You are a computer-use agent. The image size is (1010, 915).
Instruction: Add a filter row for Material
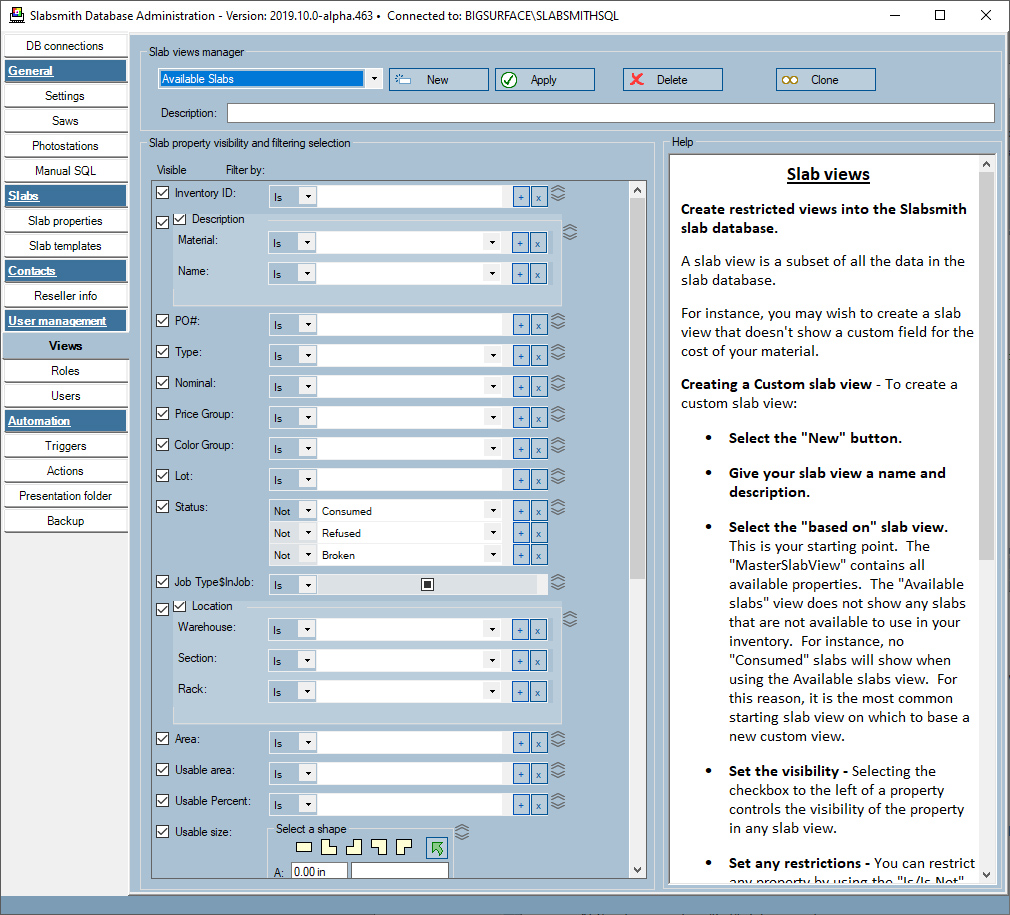pyautogui.click(x=520, y=243)
